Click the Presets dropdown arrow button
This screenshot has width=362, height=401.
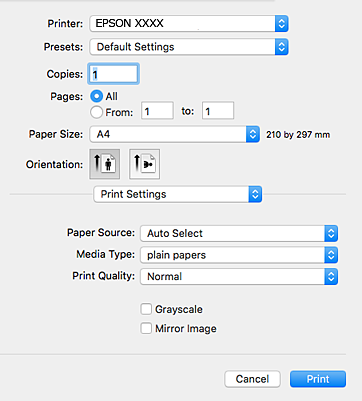pos(281,47)
